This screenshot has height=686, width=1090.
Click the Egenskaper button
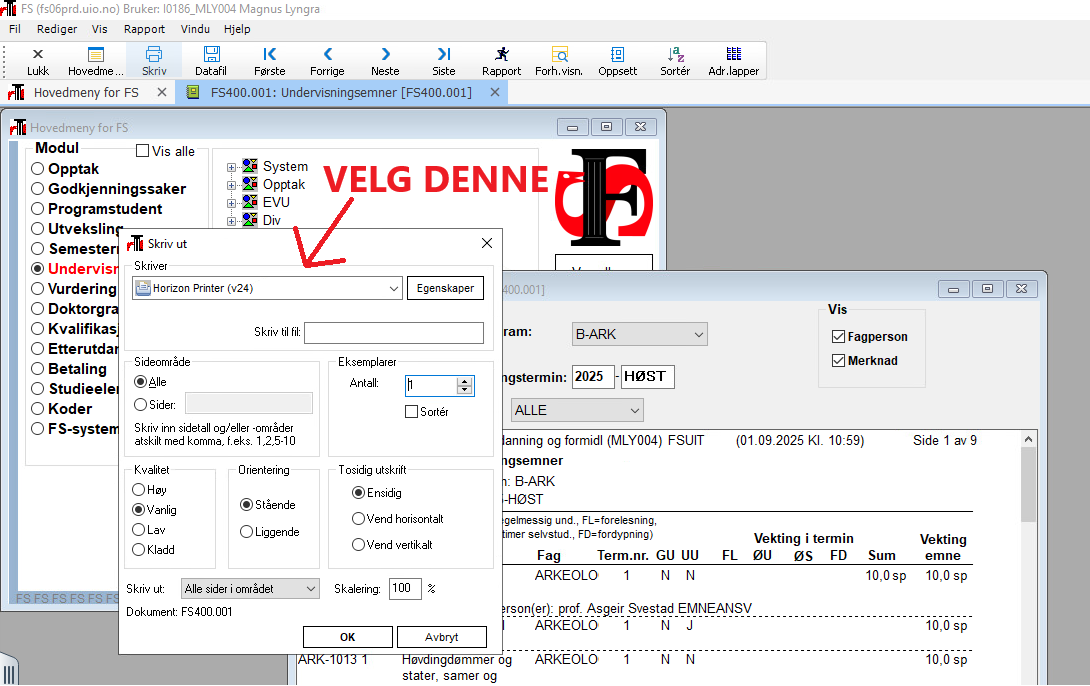[x=445, y=288]
